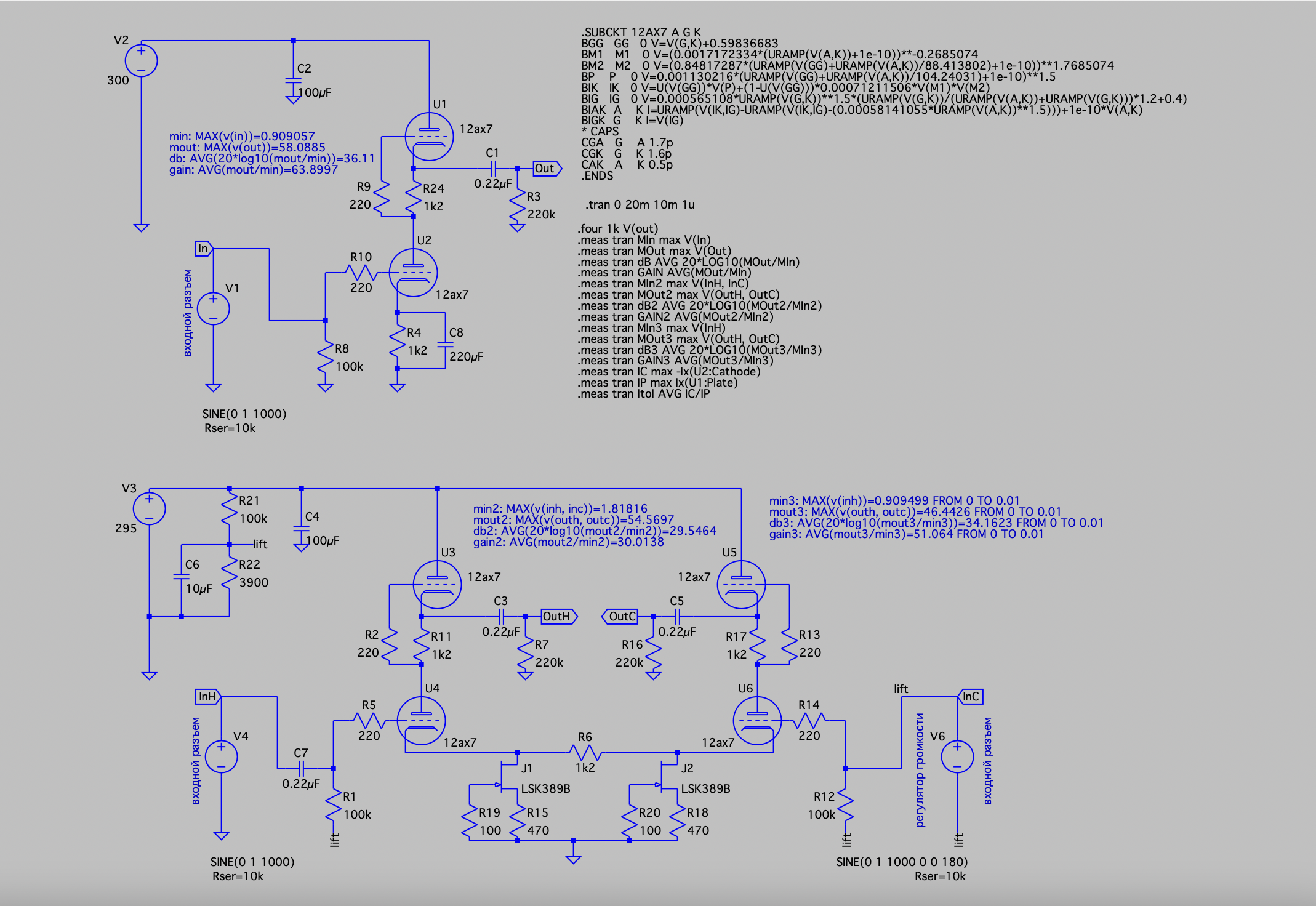Click the V2 300V voltage source symbol
Image resolution: width=1316 pixels, height=906 pixels.
coord(141,61)
